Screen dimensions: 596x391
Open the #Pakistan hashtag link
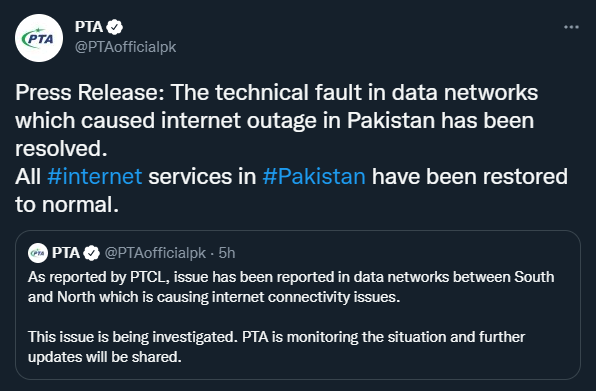314,177
